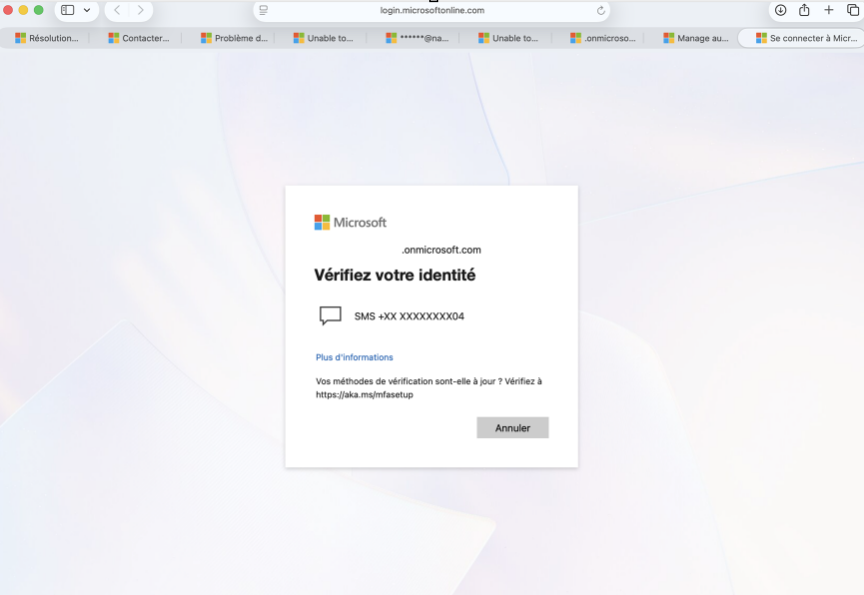Open a new tab with the plus icon

(828, 11)
